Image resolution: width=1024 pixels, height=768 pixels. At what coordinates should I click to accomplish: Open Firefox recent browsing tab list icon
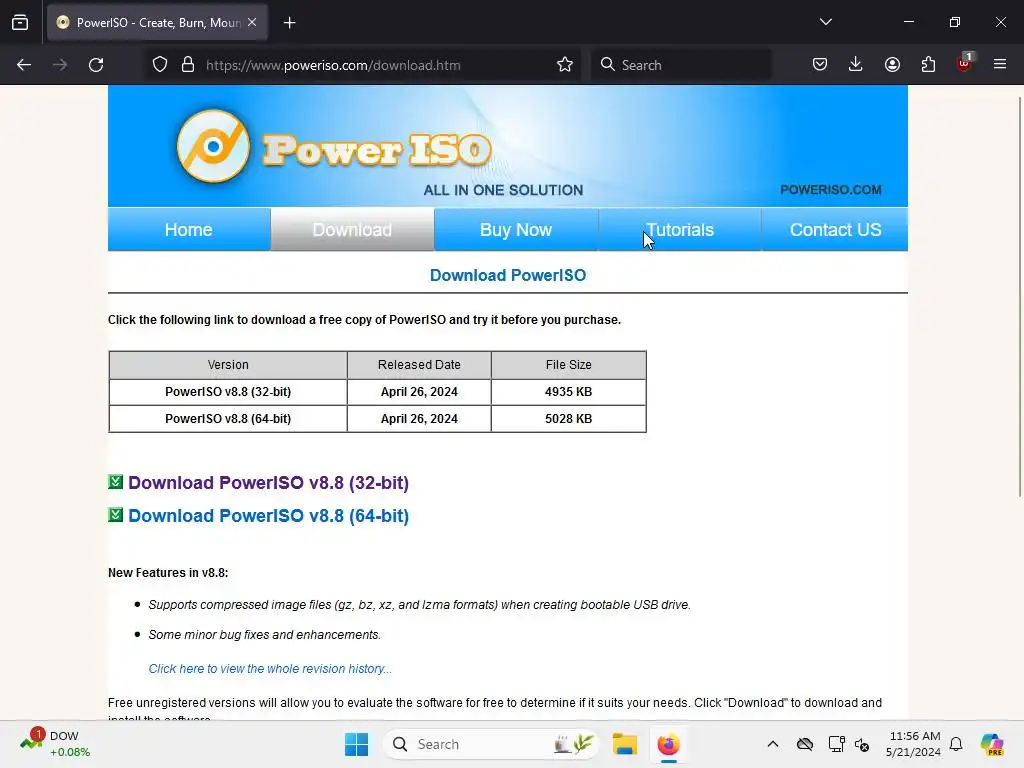click(20, 22)
